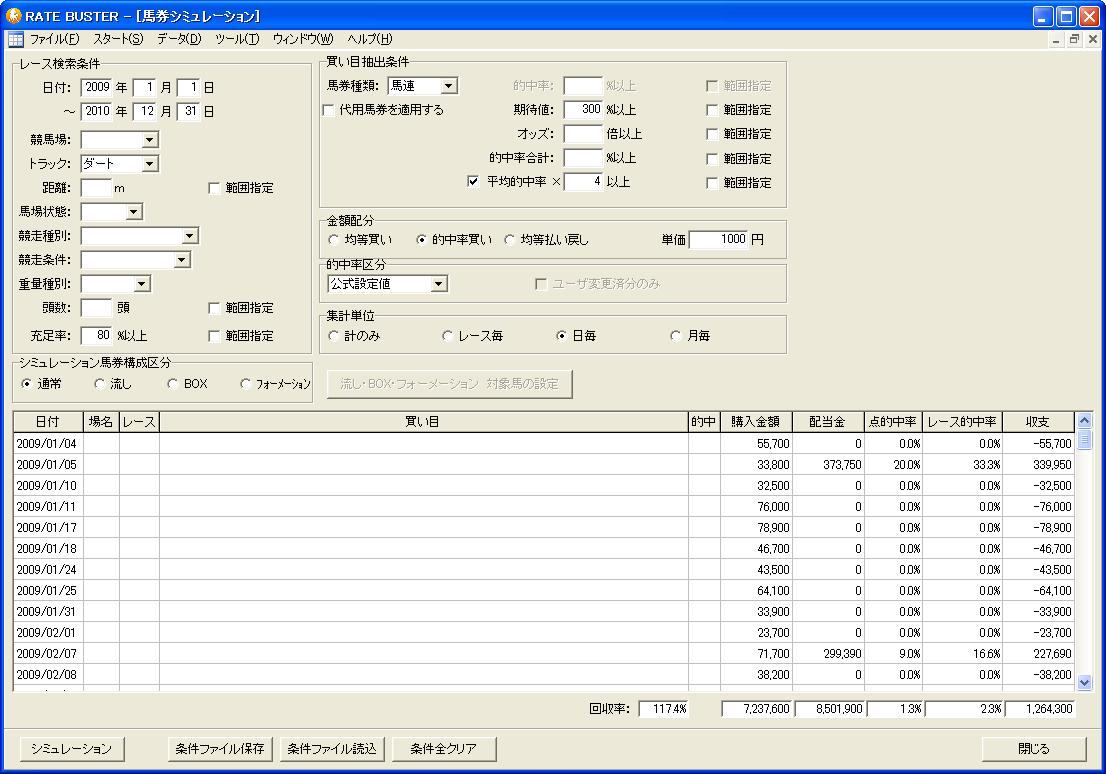The image size is (1106, 774).
Task: Click the 期待値 field showing 300
Action: (x=583, y=109)
